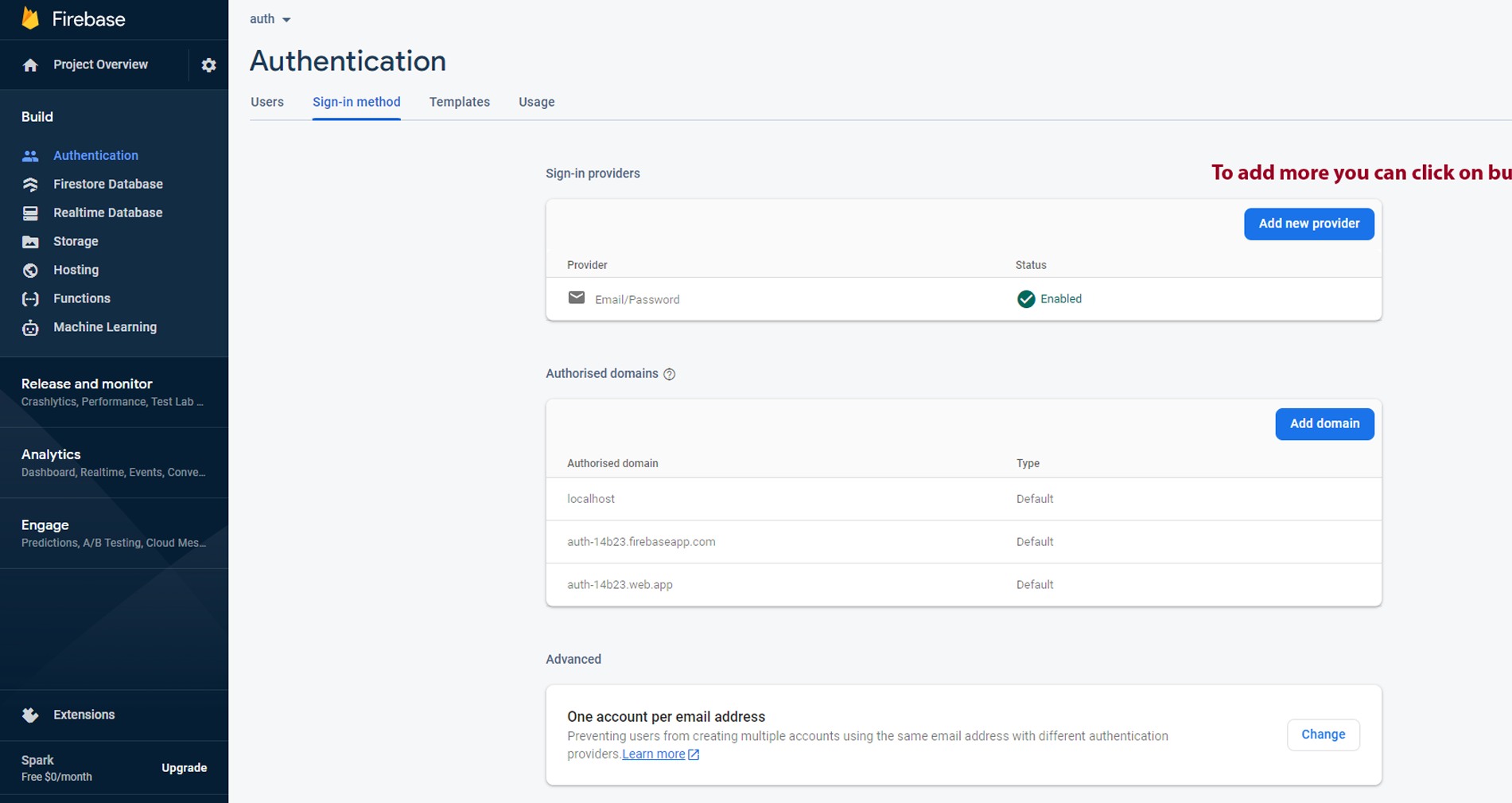Click the Machine Learning robot icon

point(30,328)
